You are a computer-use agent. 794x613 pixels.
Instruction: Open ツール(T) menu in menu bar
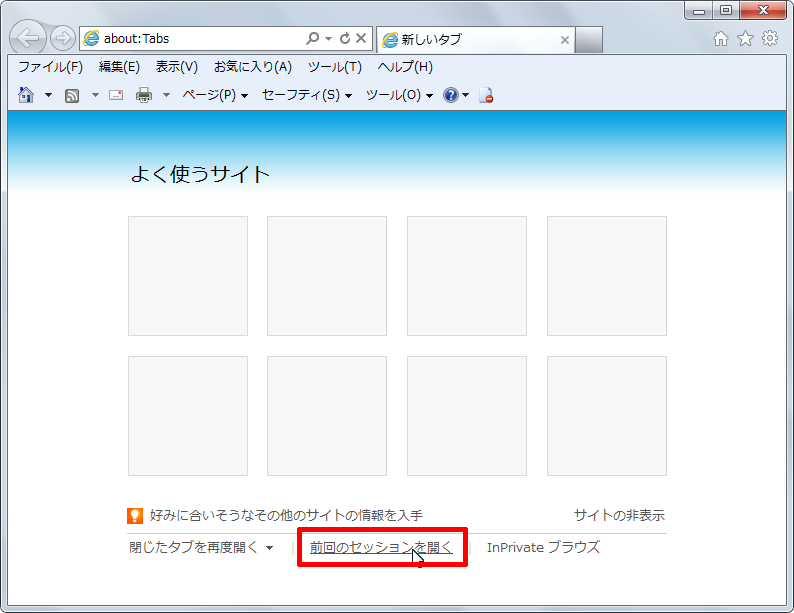[x=335, y=67]
